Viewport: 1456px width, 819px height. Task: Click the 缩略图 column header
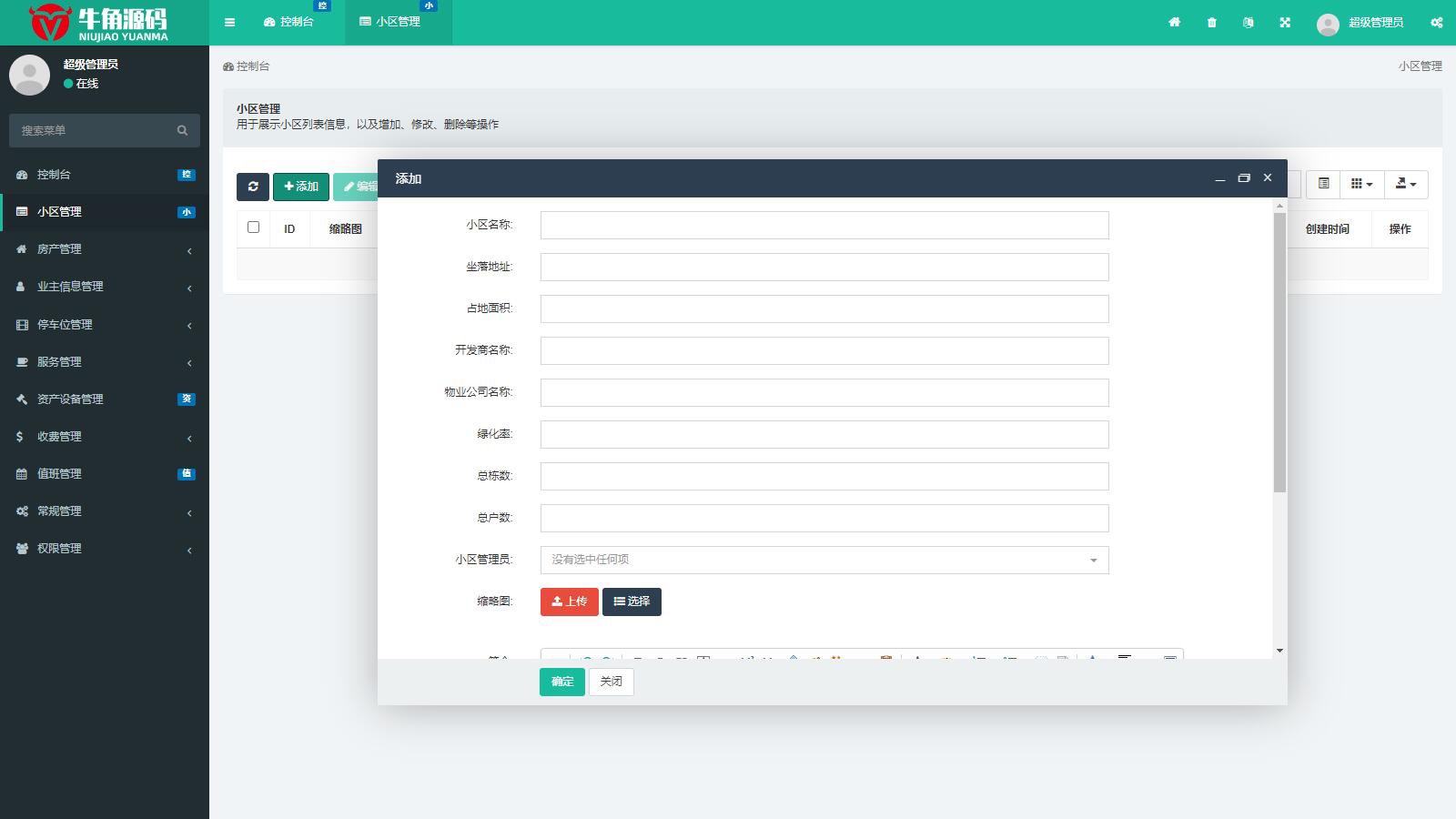coord(346,229)
